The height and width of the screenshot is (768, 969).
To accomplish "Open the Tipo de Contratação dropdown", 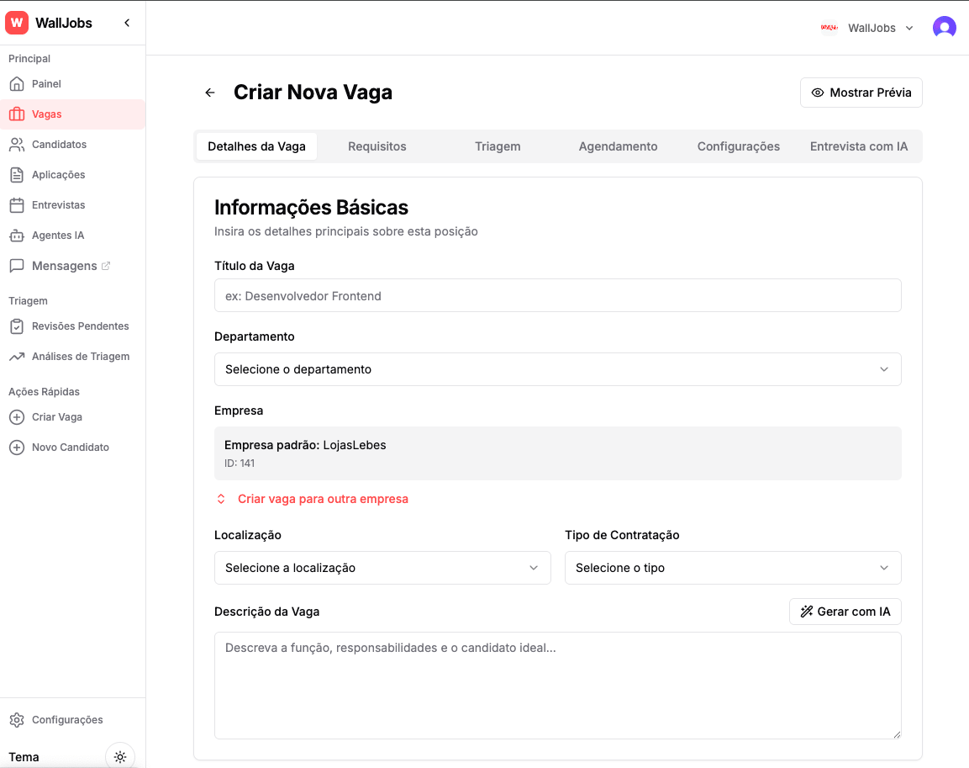I will tap(733, 567).
